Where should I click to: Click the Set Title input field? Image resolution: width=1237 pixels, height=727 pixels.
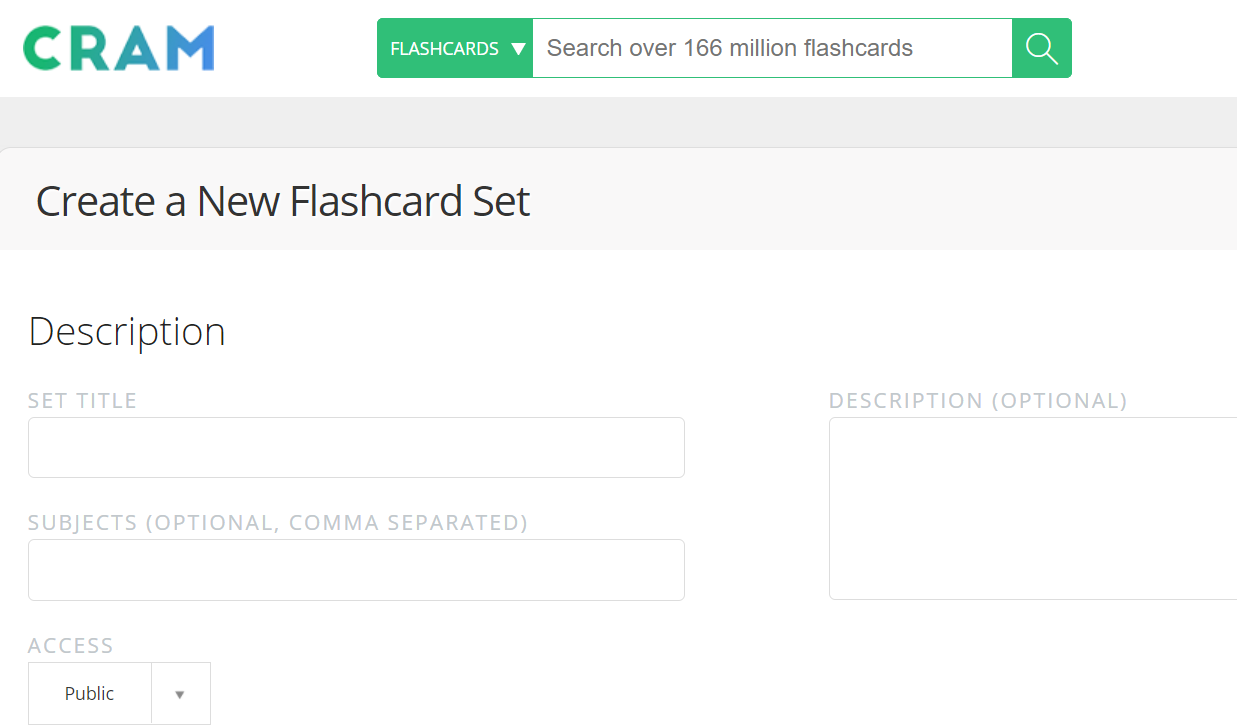pos(356,448)
